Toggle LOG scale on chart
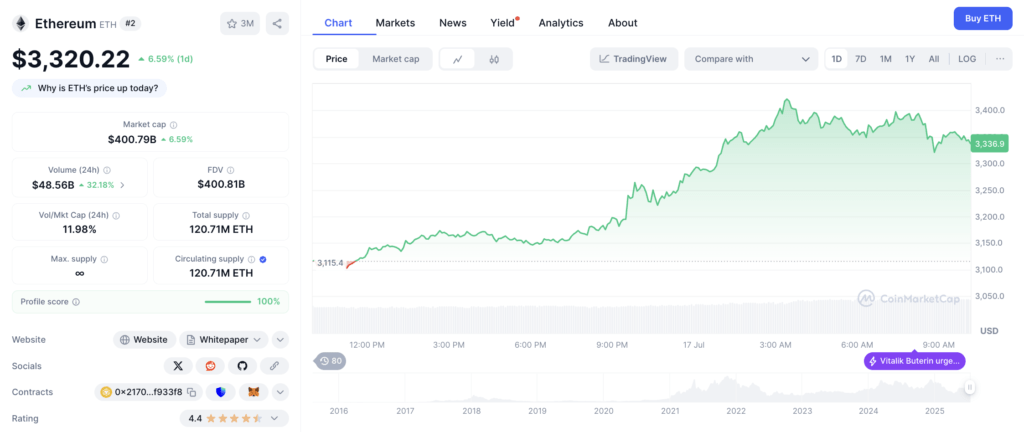 tap(967, 59)
